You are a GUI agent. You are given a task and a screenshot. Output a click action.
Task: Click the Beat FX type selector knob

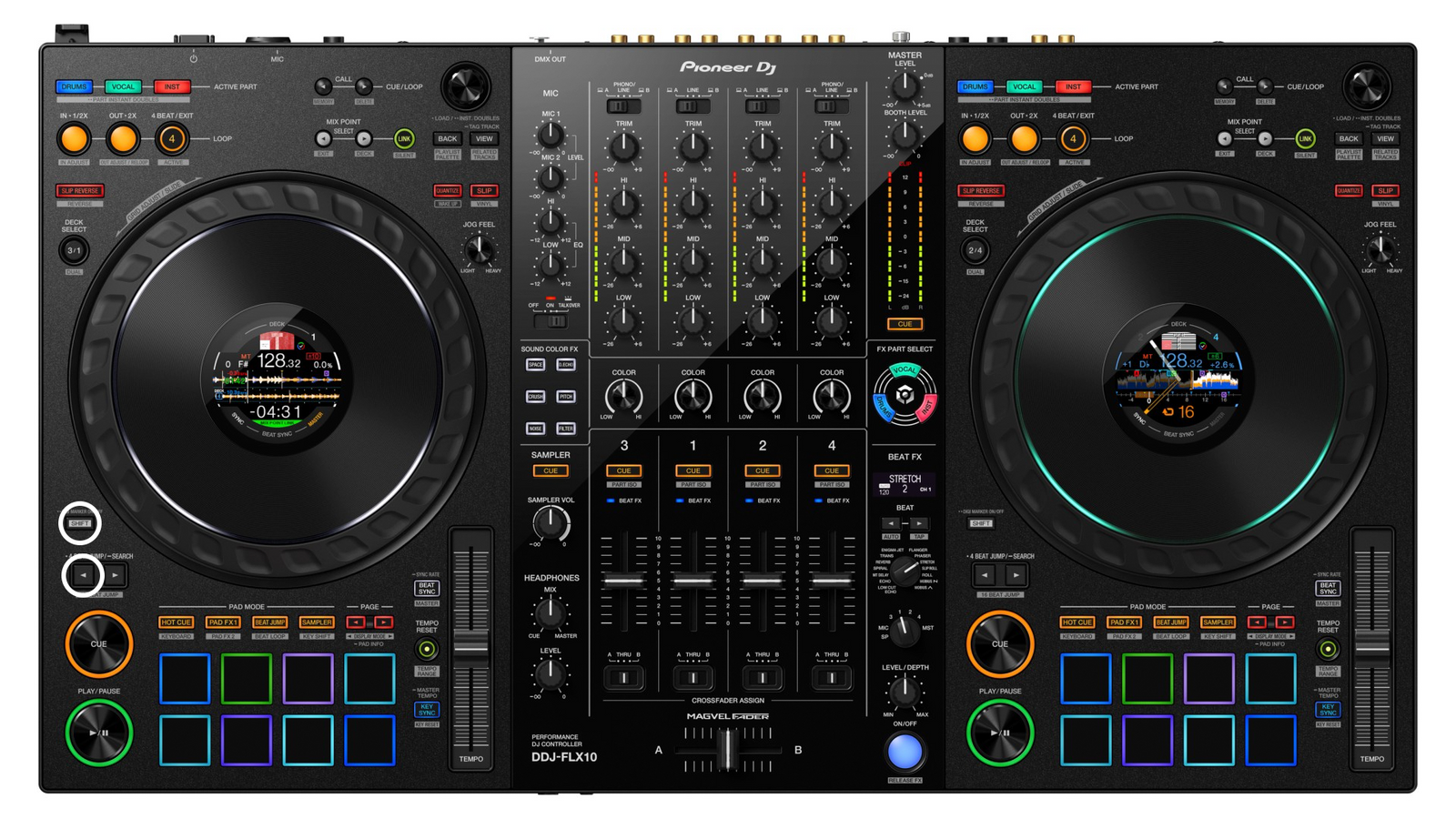pos(905,571)
